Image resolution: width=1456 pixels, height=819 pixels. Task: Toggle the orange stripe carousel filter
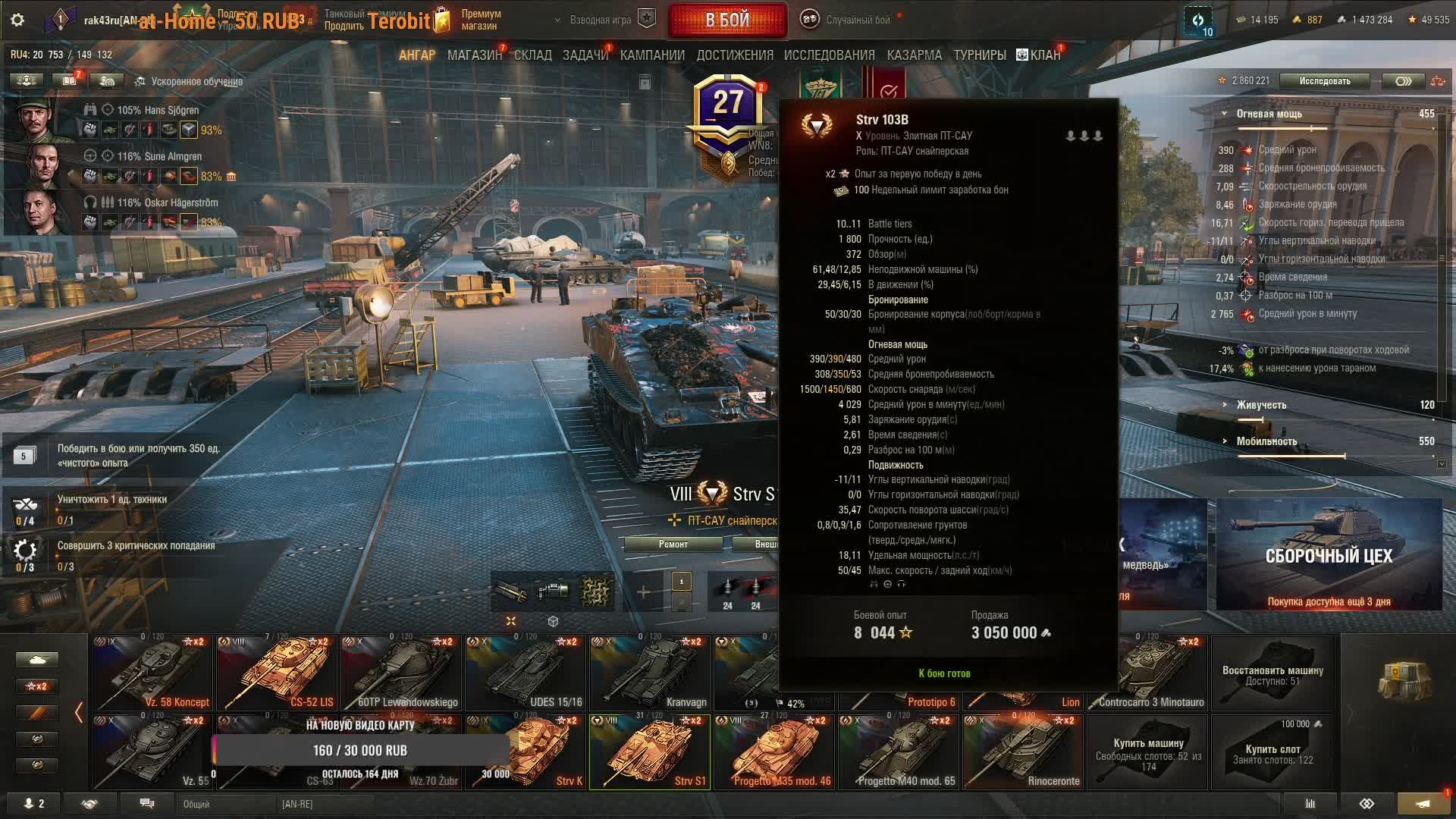coord(37,713)
